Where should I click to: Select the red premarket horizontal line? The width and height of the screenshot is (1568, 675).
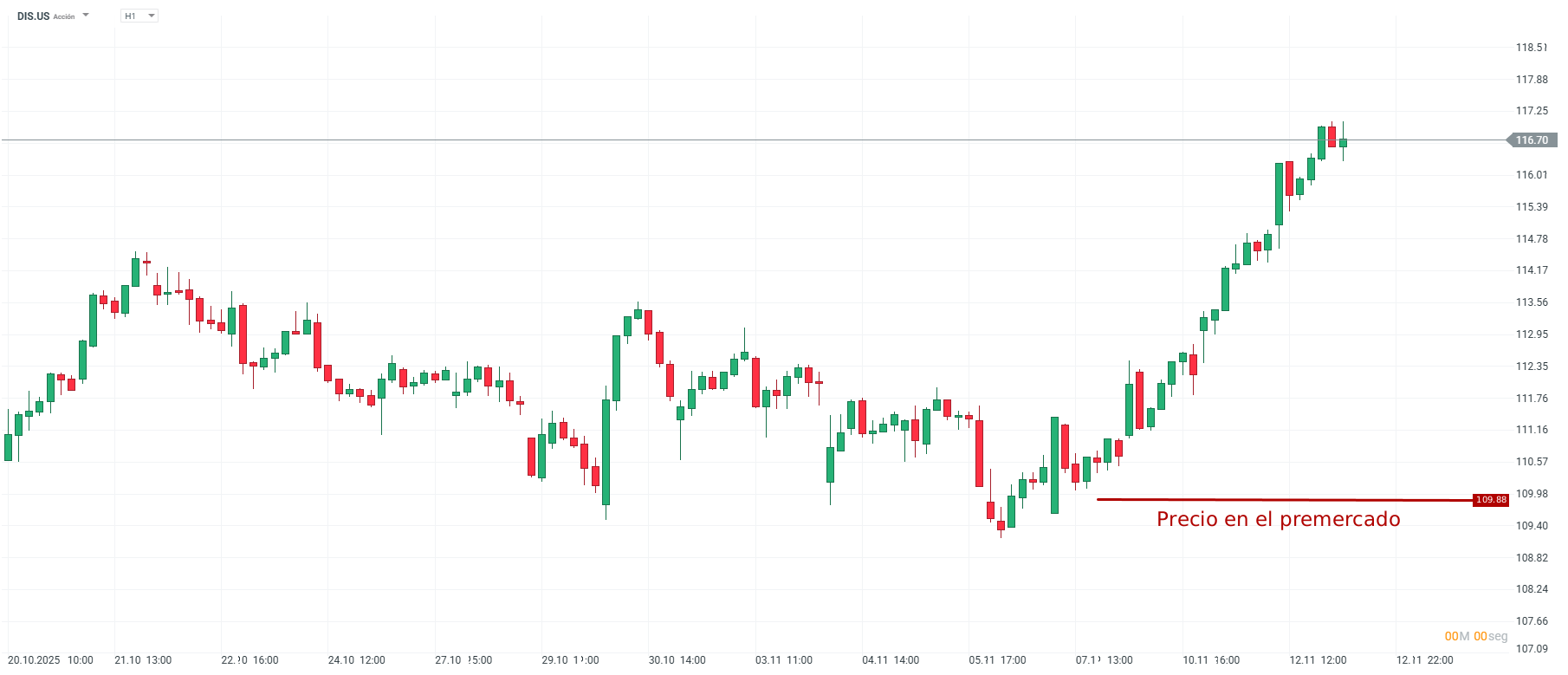[1282, 500]
